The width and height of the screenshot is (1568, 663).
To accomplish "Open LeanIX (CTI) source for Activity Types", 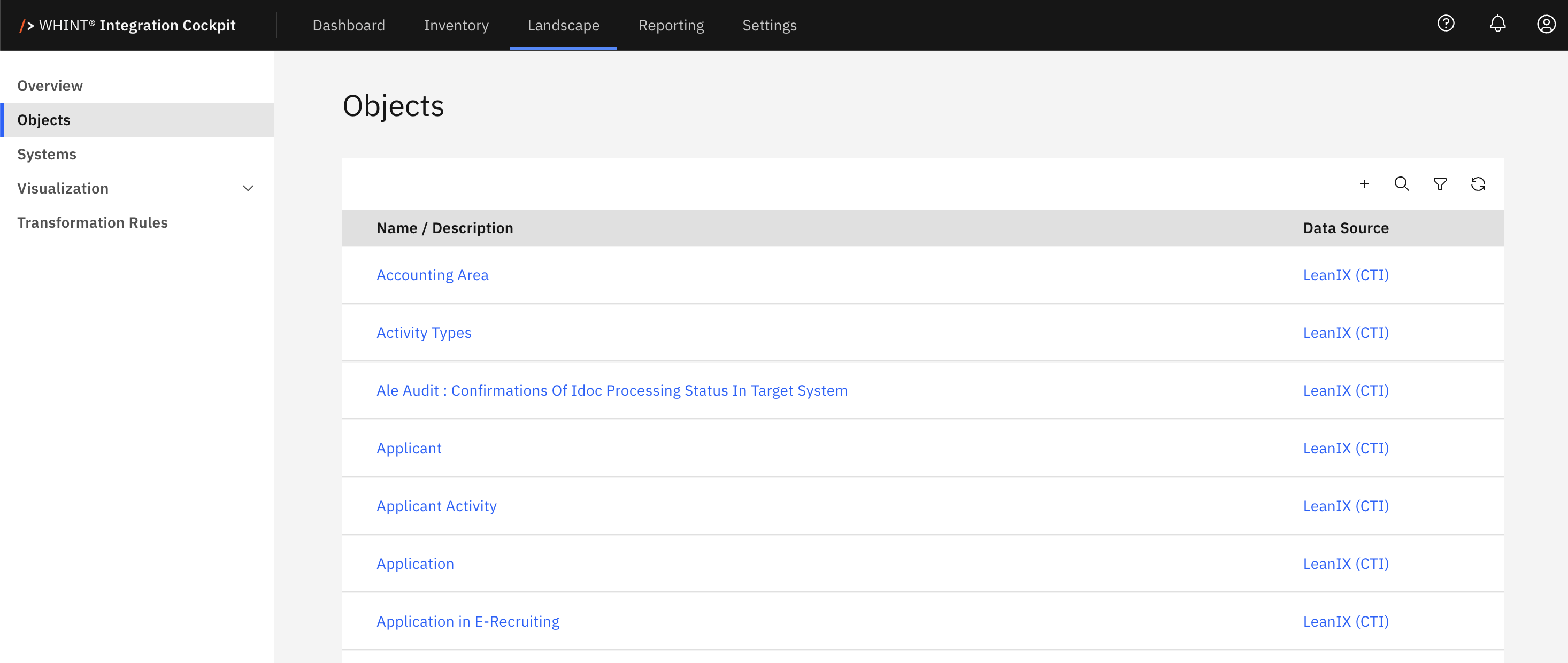I will click(x=1345, y=333).
